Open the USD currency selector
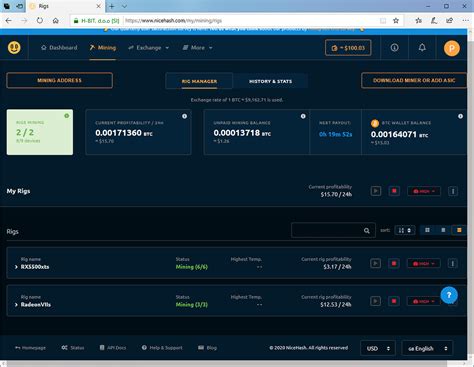The height and width of the screenshot is (367, 474). tap(378, 348)
